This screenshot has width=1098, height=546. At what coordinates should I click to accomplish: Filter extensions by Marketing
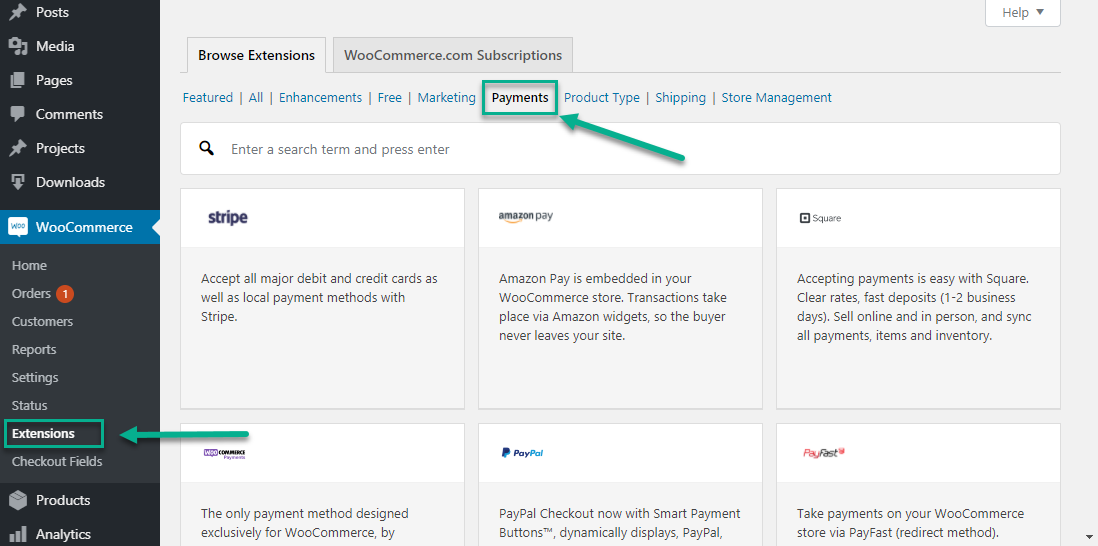coord(447,97)
